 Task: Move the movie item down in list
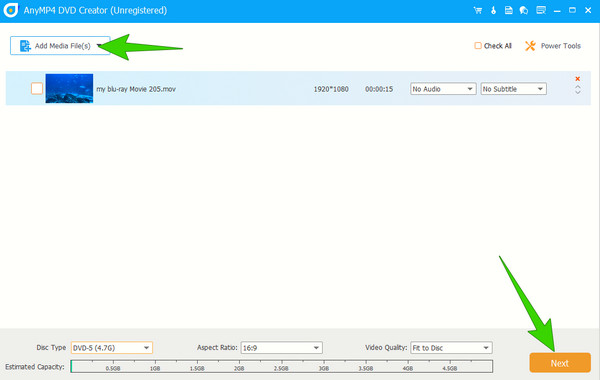pos(578,92)
